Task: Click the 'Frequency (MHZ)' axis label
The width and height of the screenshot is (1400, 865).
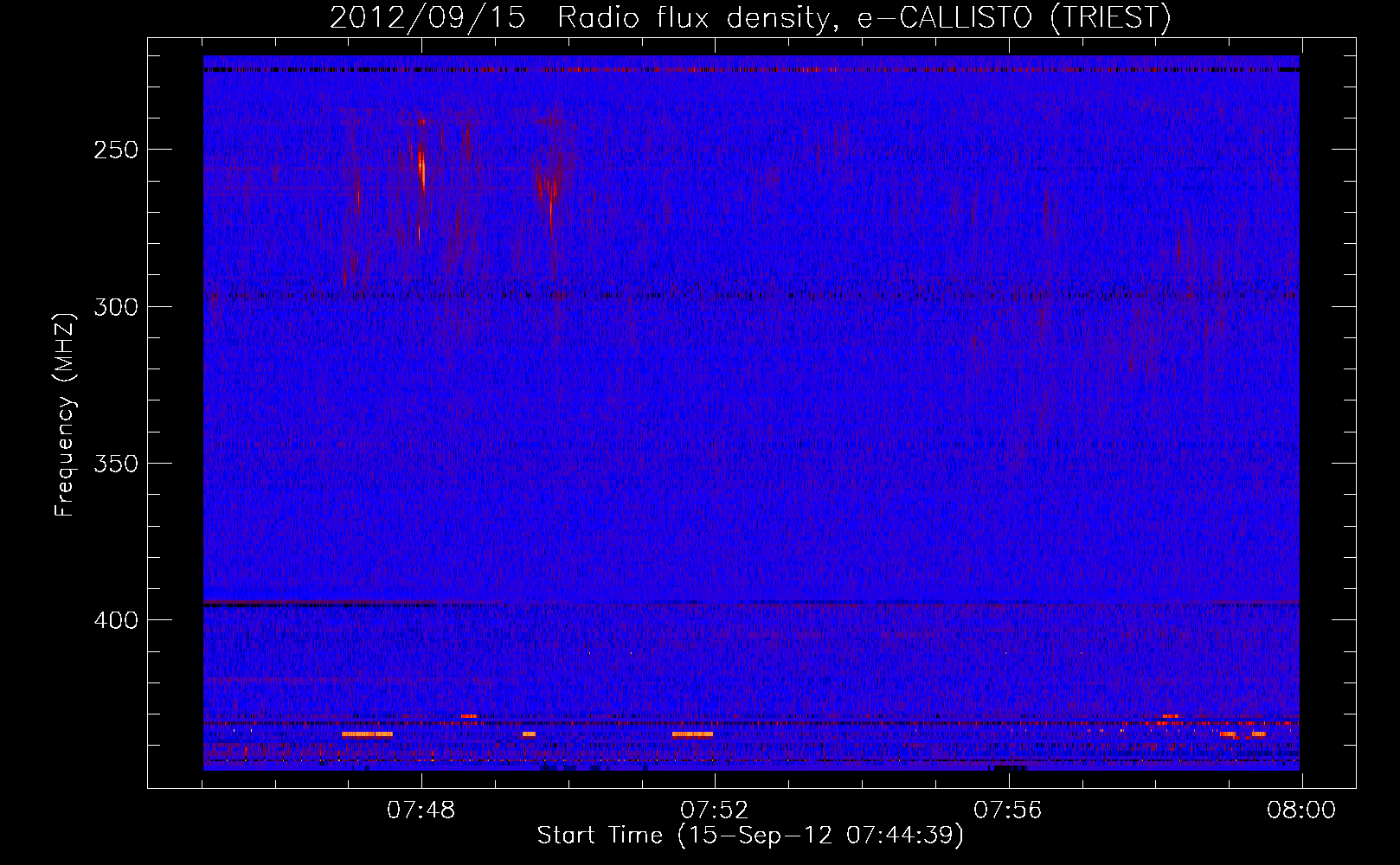Action: [x=65, y=414]
